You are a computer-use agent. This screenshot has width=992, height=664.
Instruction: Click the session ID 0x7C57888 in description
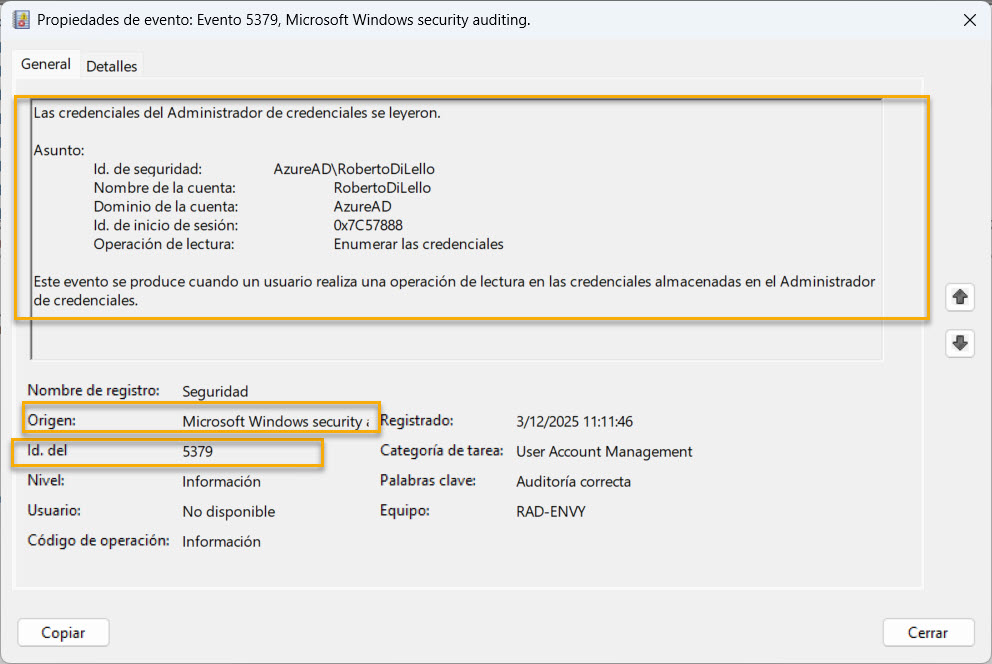click(x=368, y=226)
